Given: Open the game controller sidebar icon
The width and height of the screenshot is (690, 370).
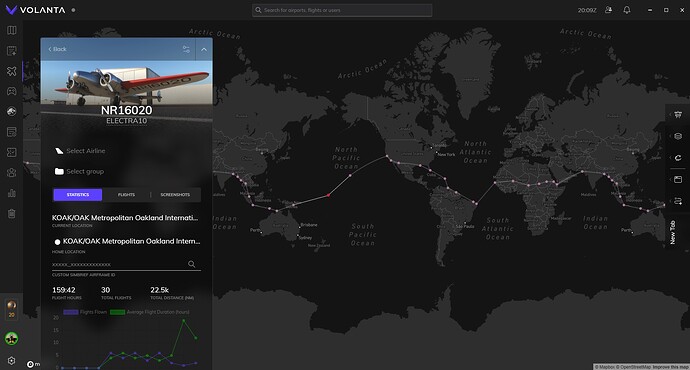Looking at the screenshot, I should pyautogui.click(x=12, y=91).
